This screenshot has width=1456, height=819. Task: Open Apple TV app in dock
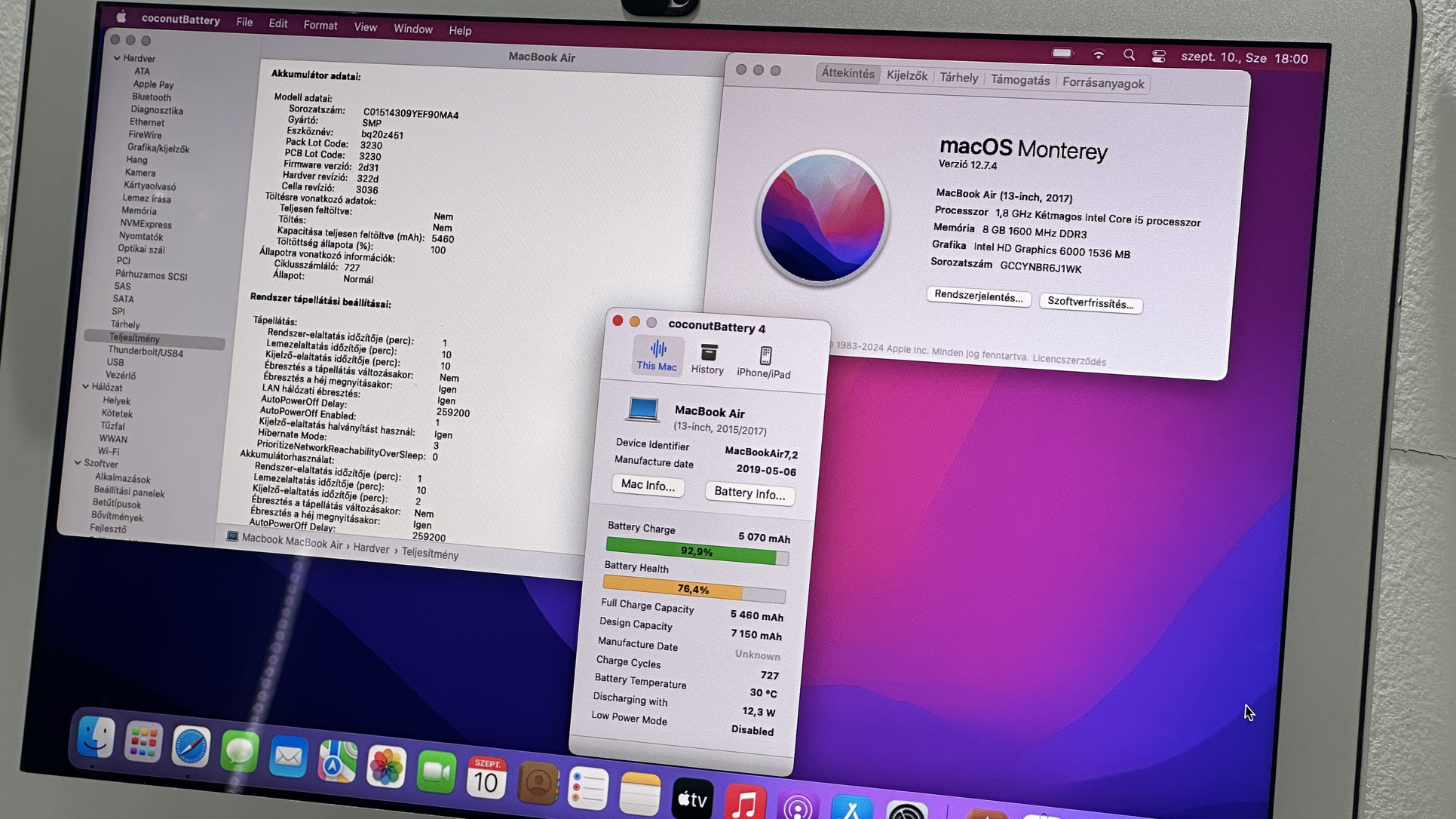[x=691, y=799]
